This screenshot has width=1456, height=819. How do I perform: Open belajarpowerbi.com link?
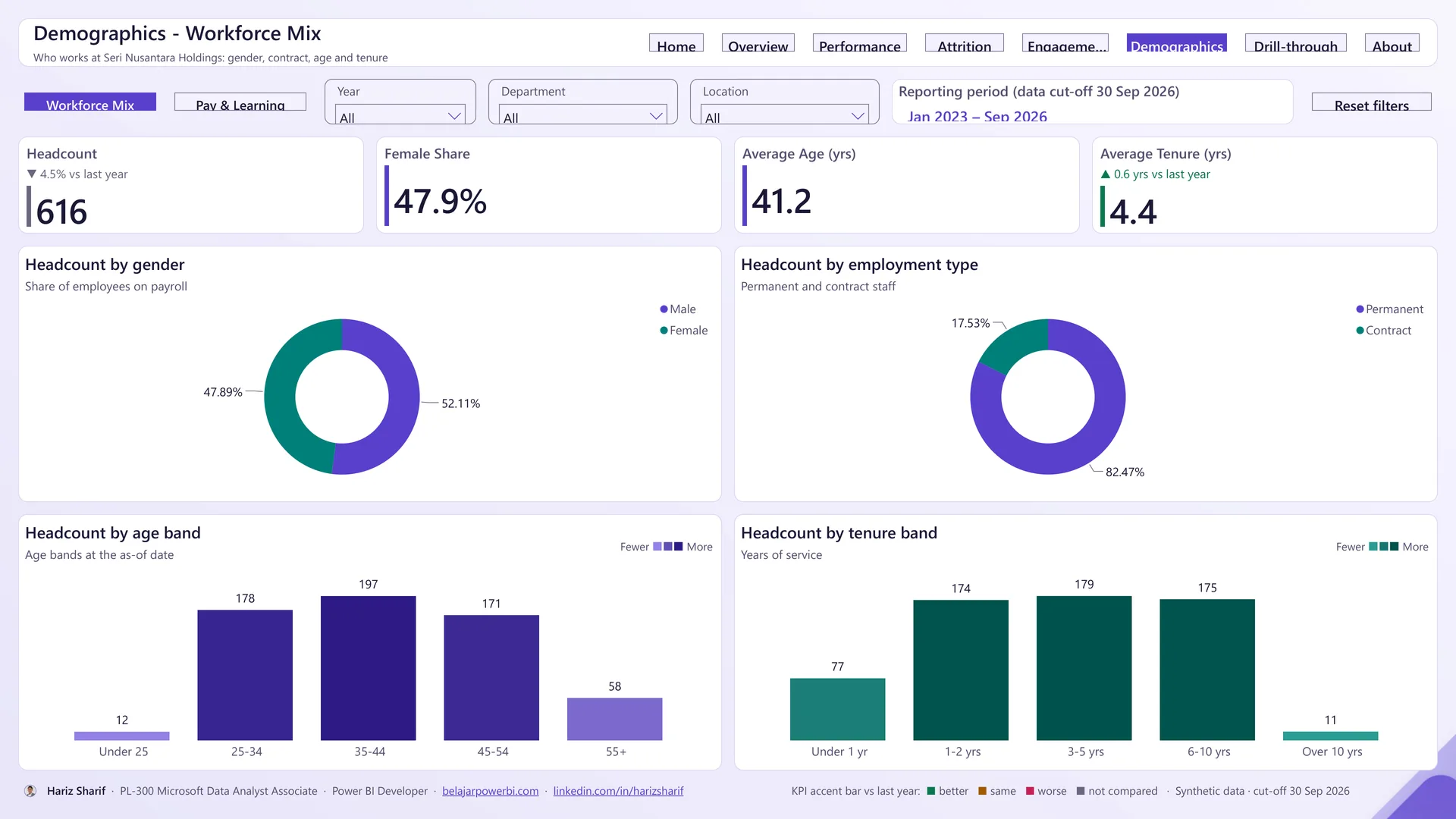click(491, 791)
